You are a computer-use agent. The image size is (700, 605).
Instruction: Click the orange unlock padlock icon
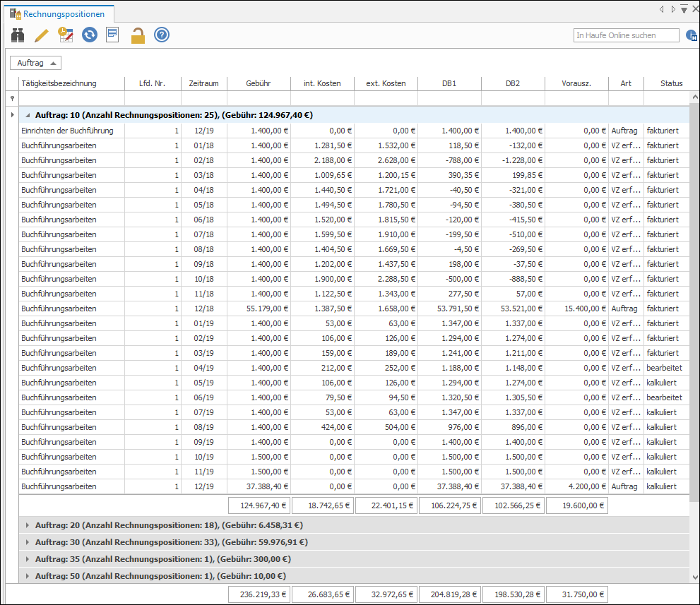[138, 35]
